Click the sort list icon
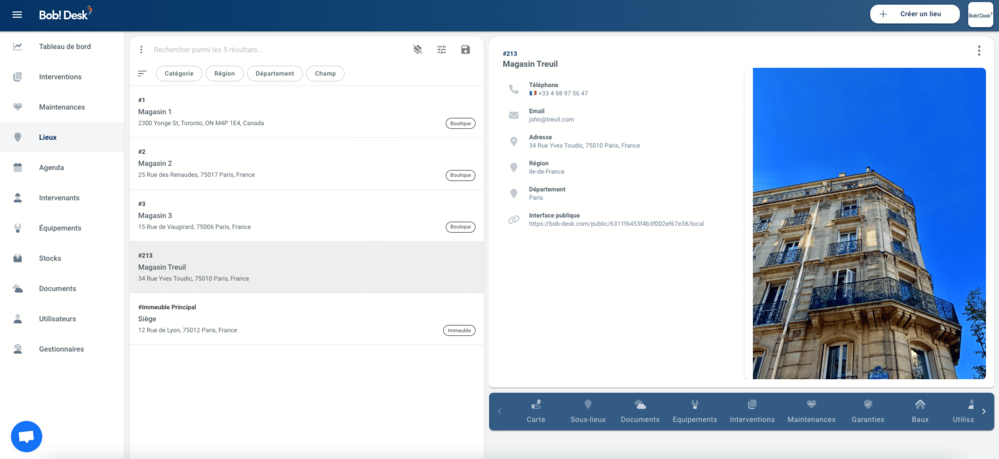Image resolution: width=999 pixels, height=459 pixels. click(x=142, y=73)
